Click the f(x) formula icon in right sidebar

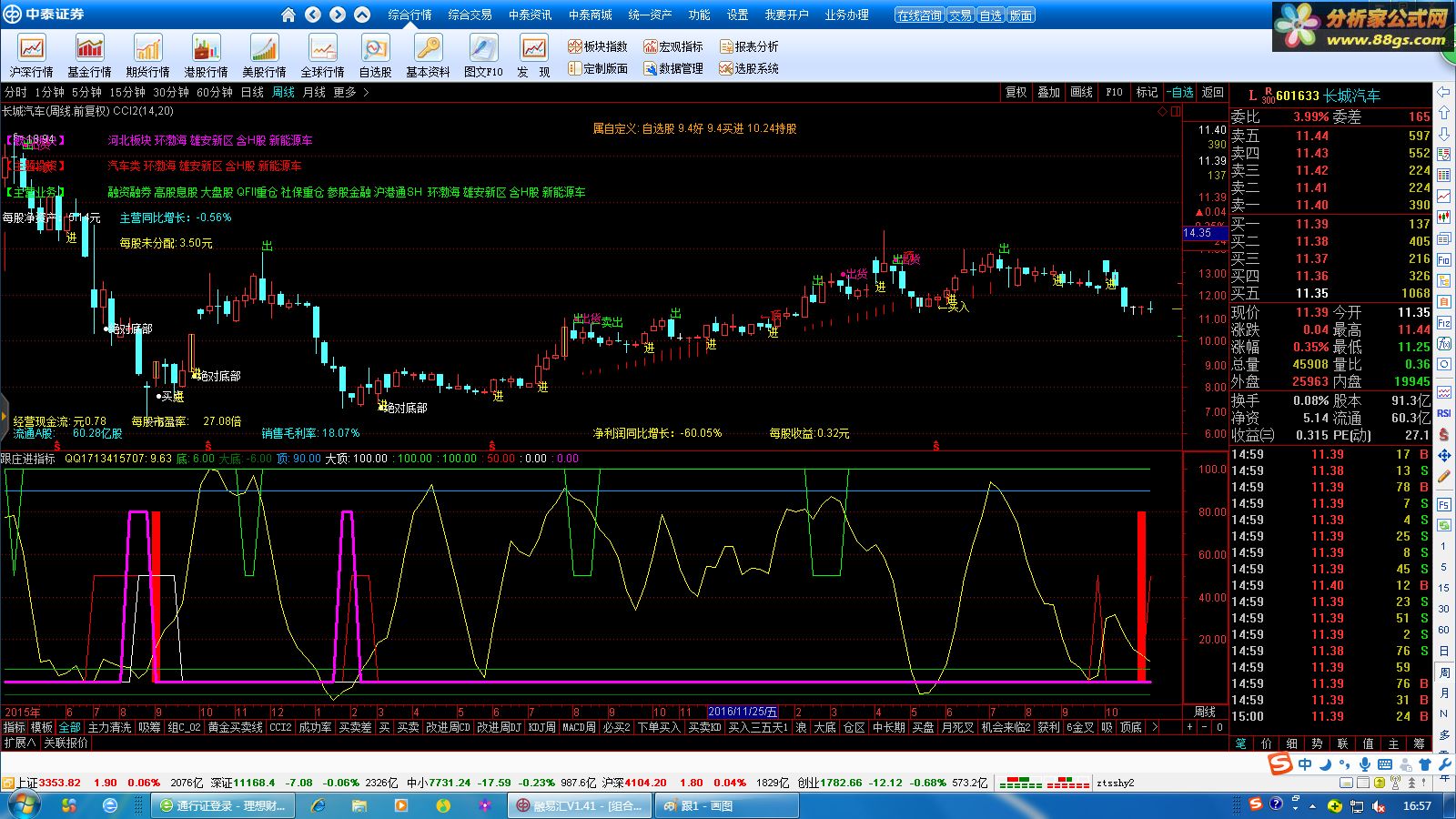tap(1444, 343)
